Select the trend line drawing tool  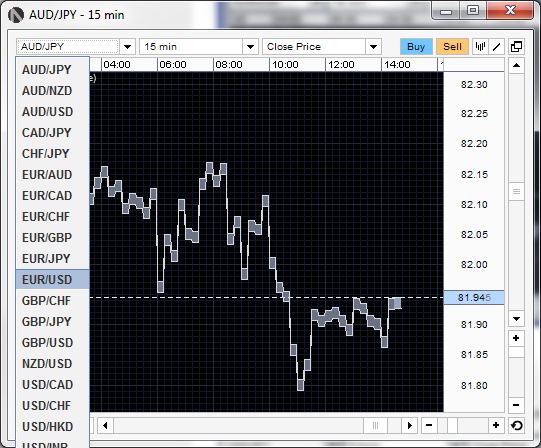point(496,47)
